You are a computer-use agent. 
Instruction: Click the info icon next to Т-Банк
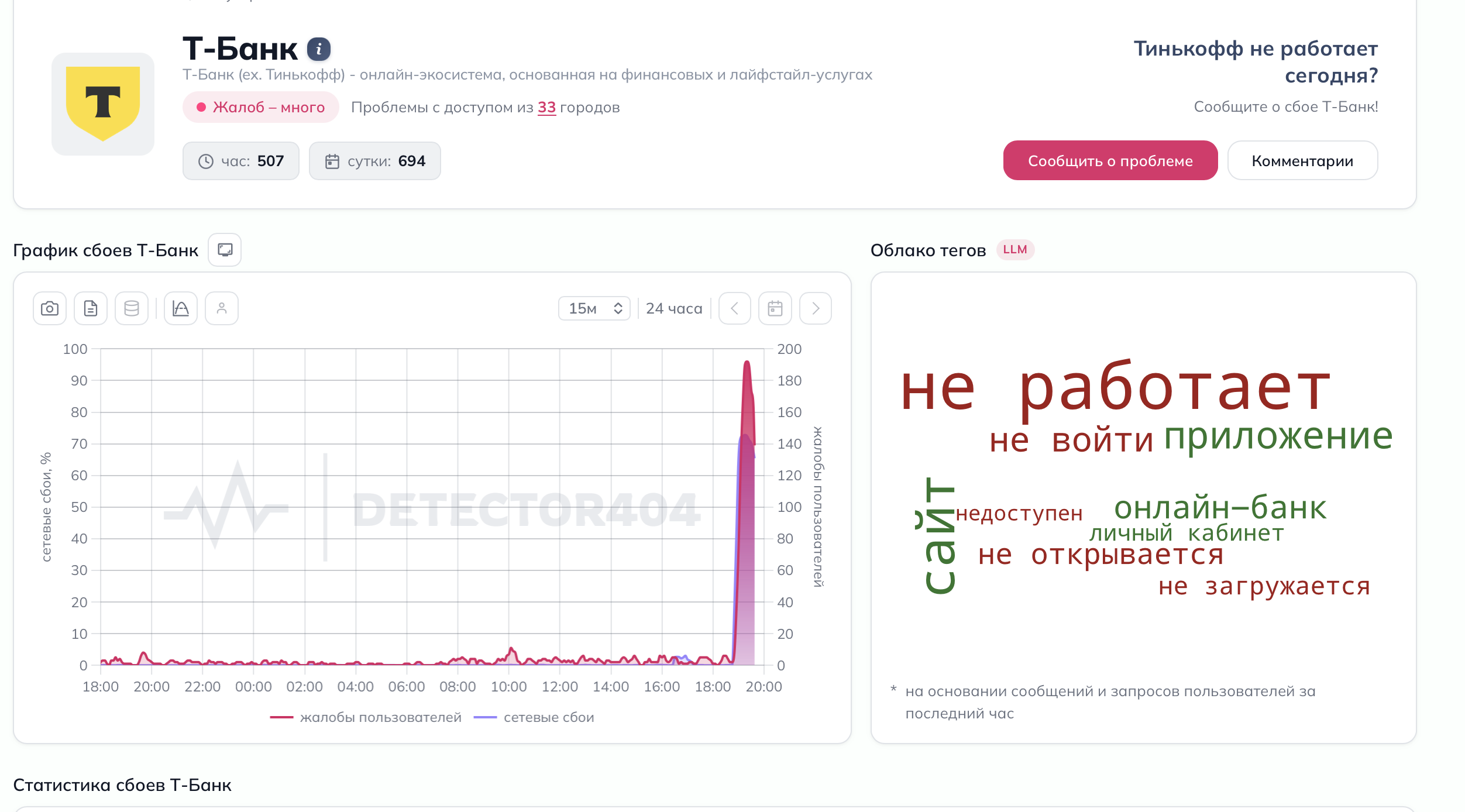319,49
